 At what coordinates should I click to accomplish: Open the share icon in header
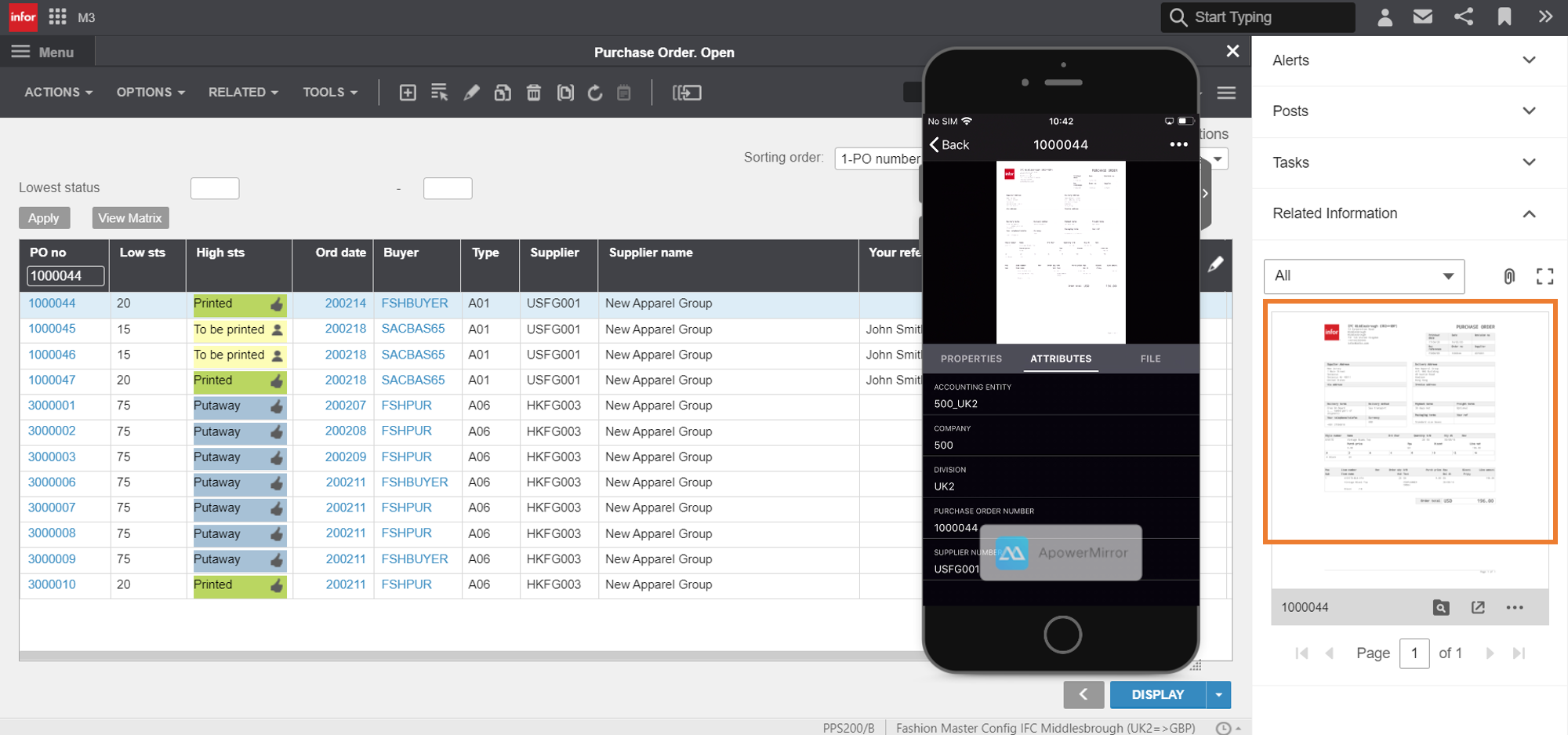(1463, 17)
